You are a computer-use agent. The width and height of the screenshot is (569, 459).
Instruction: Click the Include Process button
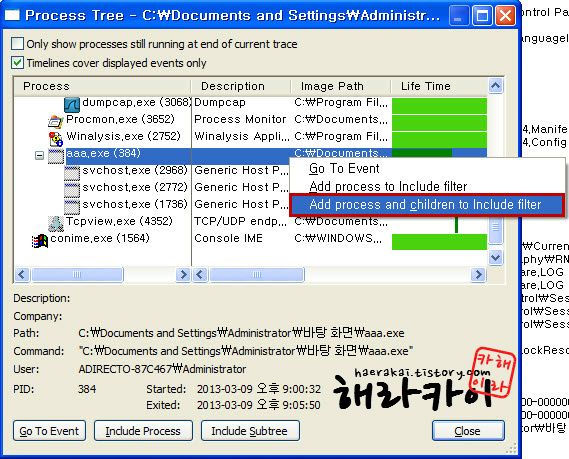point(143,431)
